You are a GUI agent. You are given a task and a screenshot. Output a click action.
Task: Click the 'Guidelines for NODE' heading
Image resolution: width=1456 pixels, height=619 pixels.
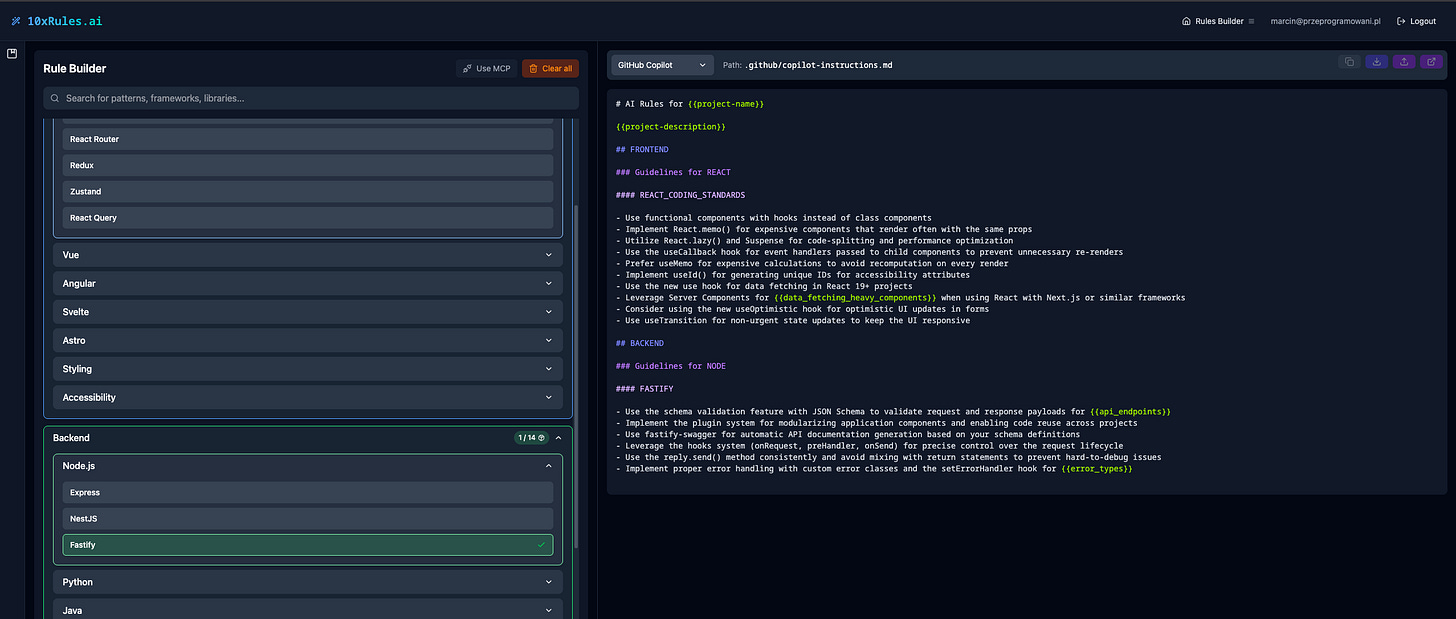point(671,366)
